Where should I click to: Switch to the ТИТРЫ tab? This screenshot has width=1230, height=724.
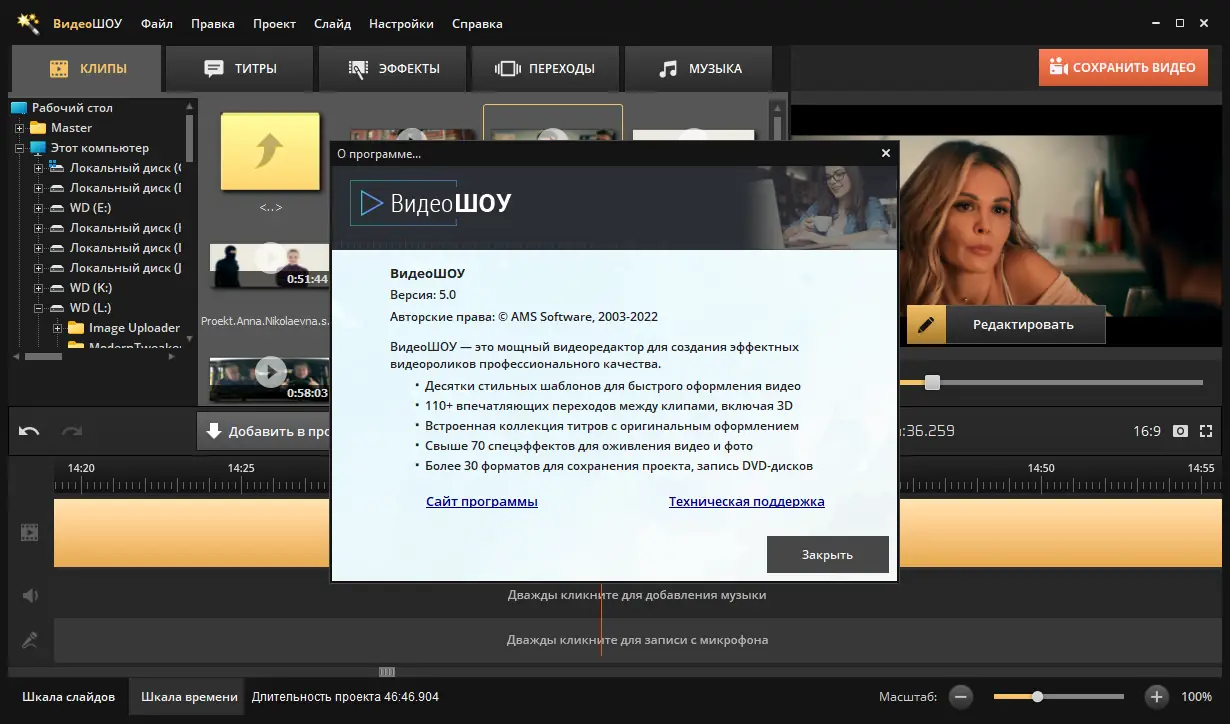[x=239, y=69]
